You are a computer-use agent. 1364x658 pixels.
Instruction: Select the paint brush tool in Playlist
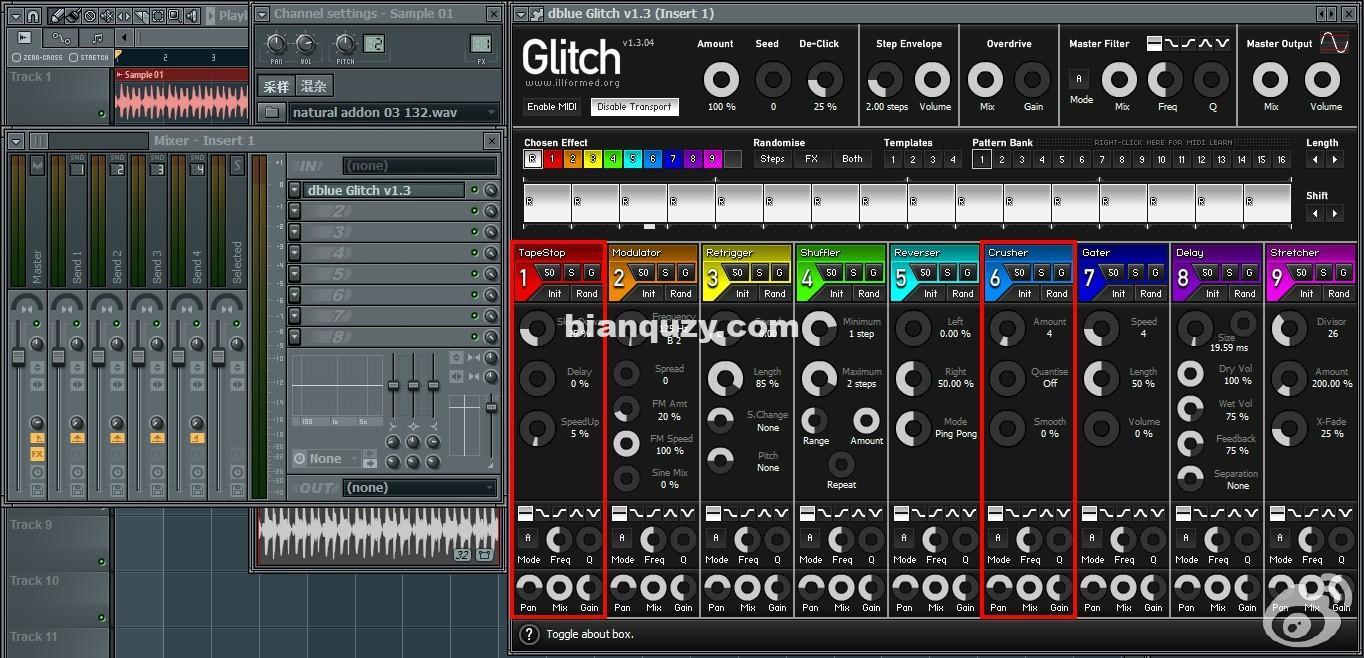click(73, 16)
